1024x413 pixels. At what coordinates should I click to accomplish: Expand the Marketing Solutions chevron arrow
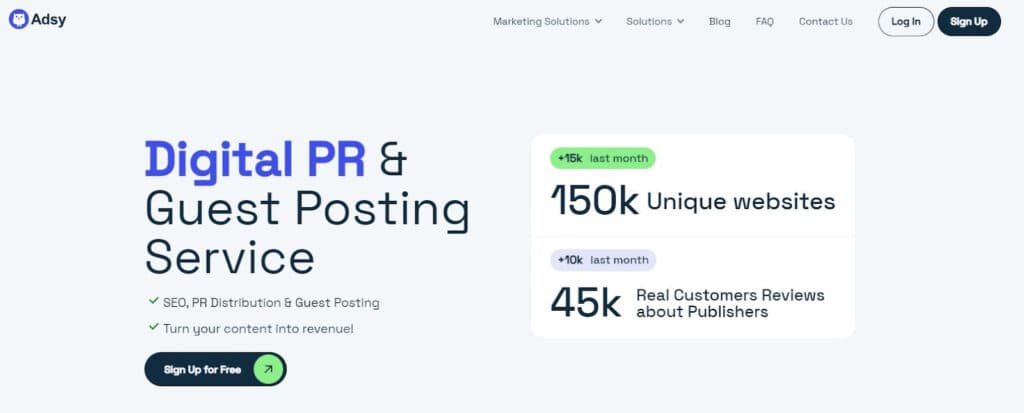point(598,21)
